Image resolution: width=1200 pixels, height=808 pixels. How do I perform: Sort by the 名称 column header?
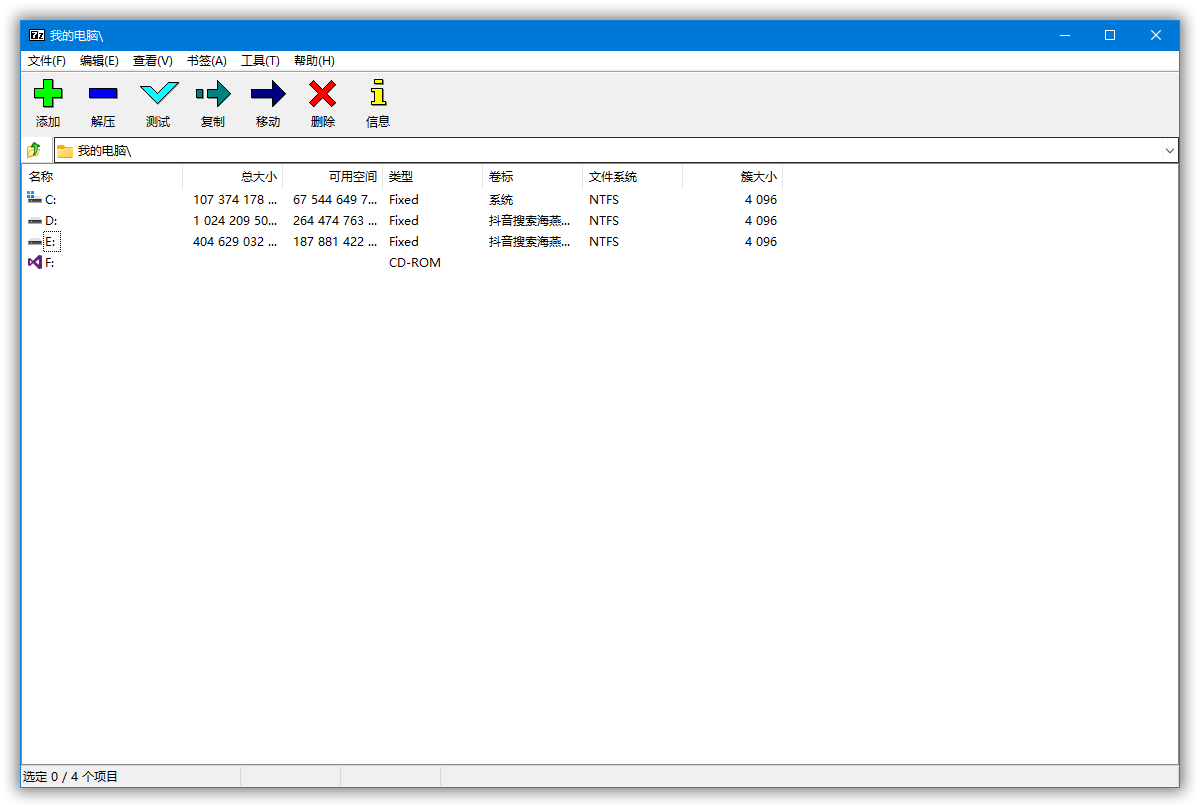(100, 177)
